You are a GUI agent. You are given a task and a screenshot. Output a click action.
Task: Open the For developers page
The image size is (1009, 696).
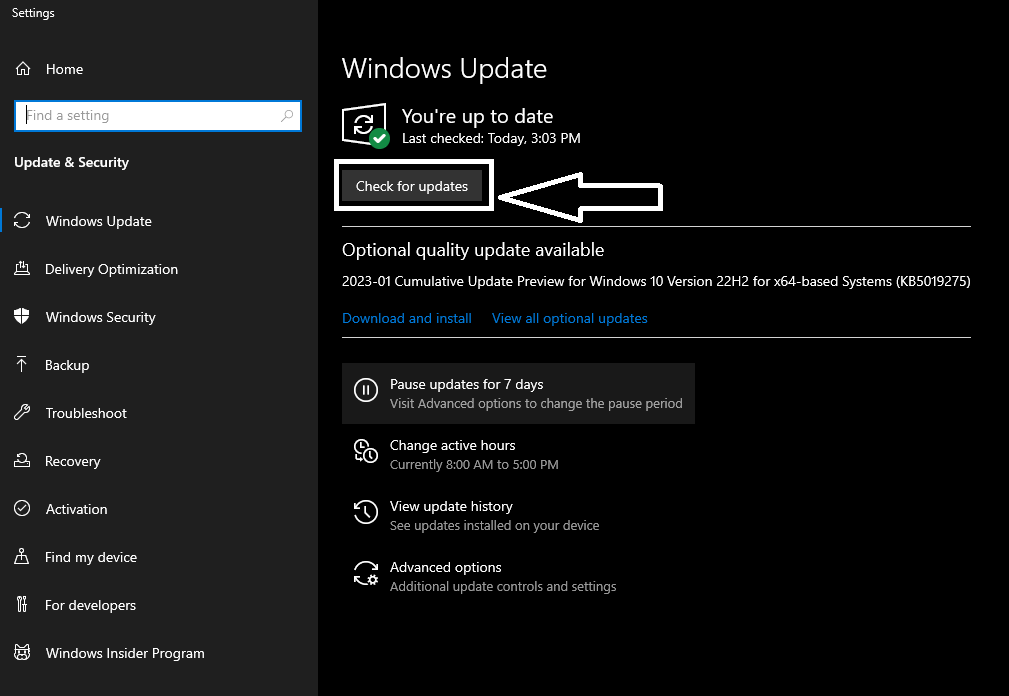coord(90,605)
